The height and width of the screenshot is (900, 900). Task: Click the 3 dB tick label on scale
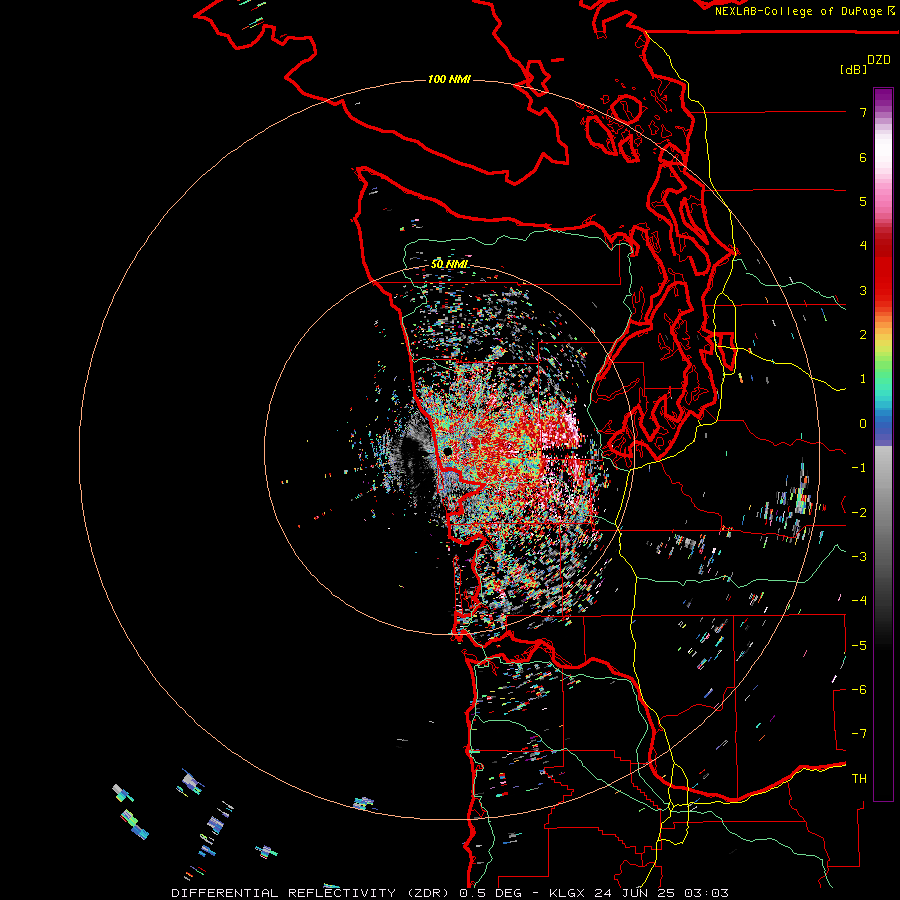point(863,290)
